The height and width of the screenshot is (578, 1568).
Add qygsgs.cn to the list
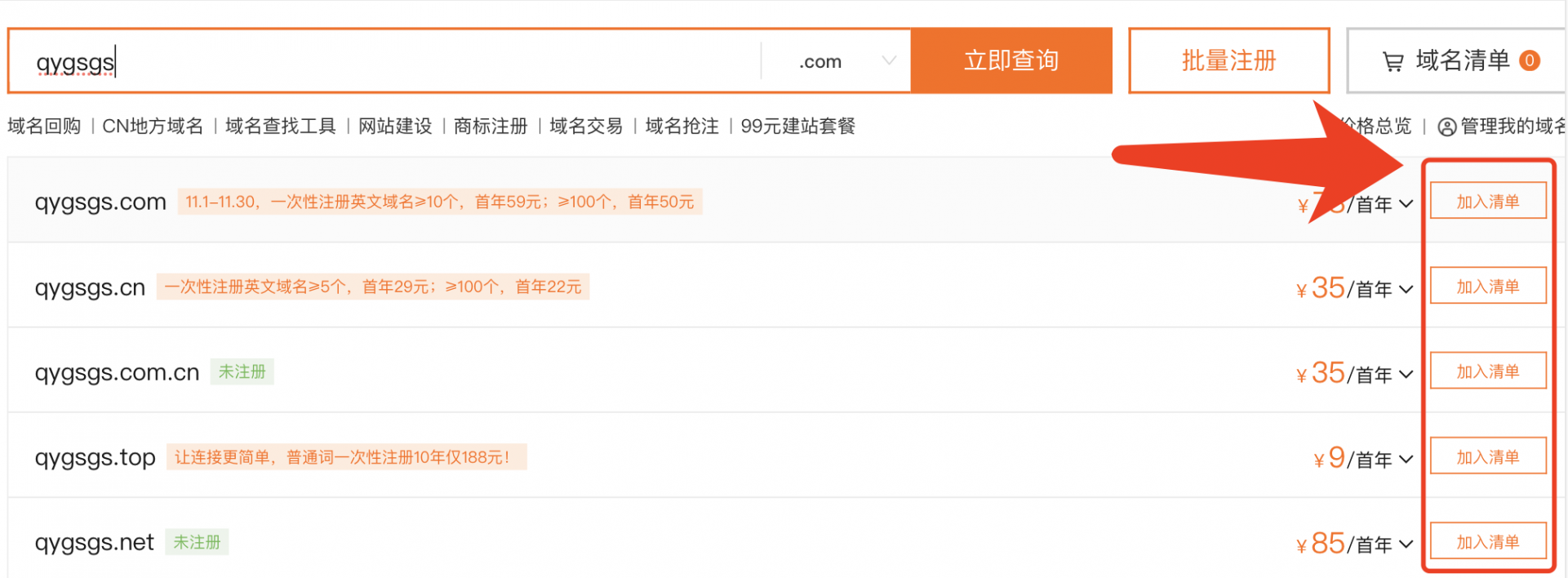(x=1488, y=286)
